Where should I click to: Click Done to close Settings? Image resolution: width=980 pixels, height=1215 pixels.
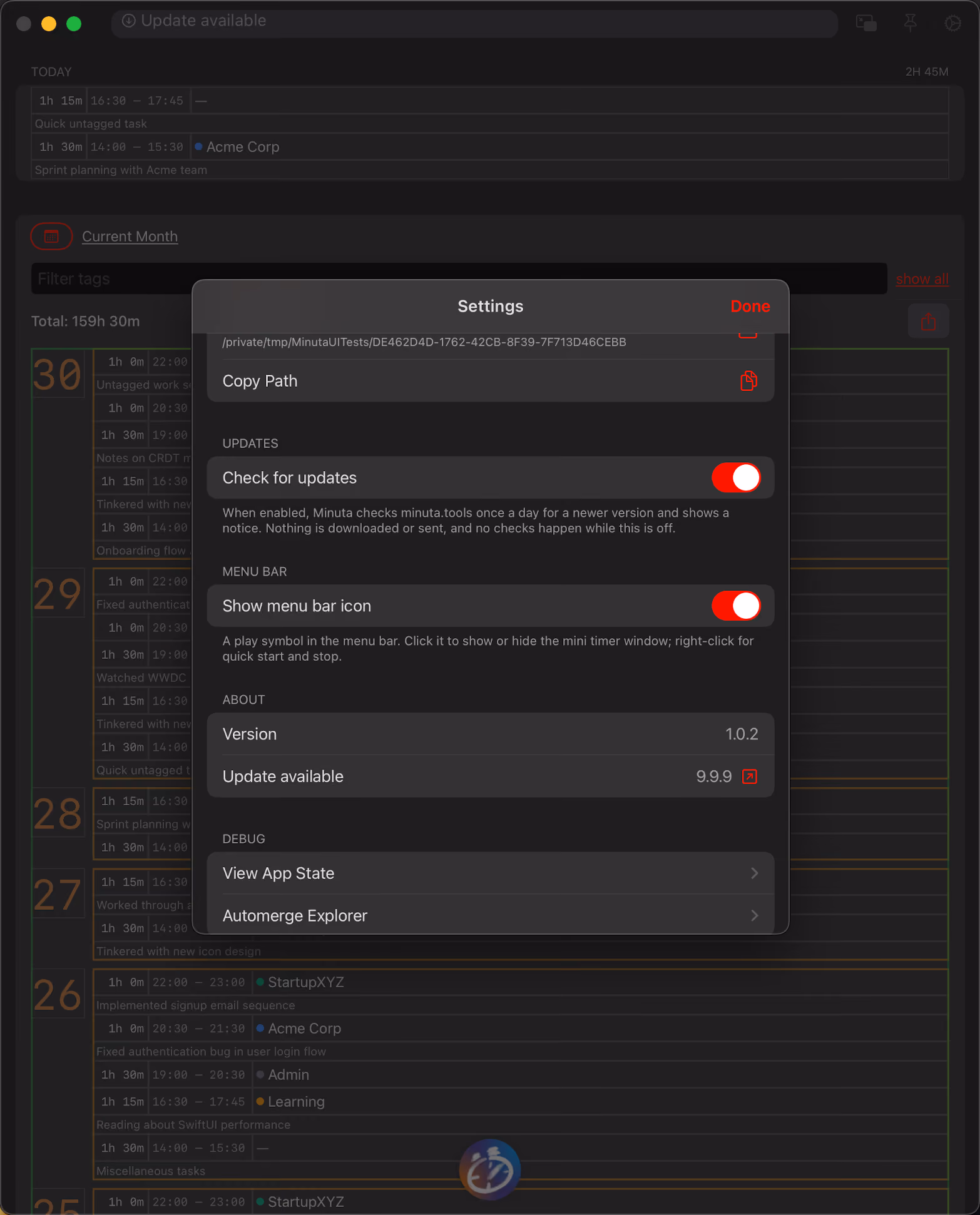[750, 307]
